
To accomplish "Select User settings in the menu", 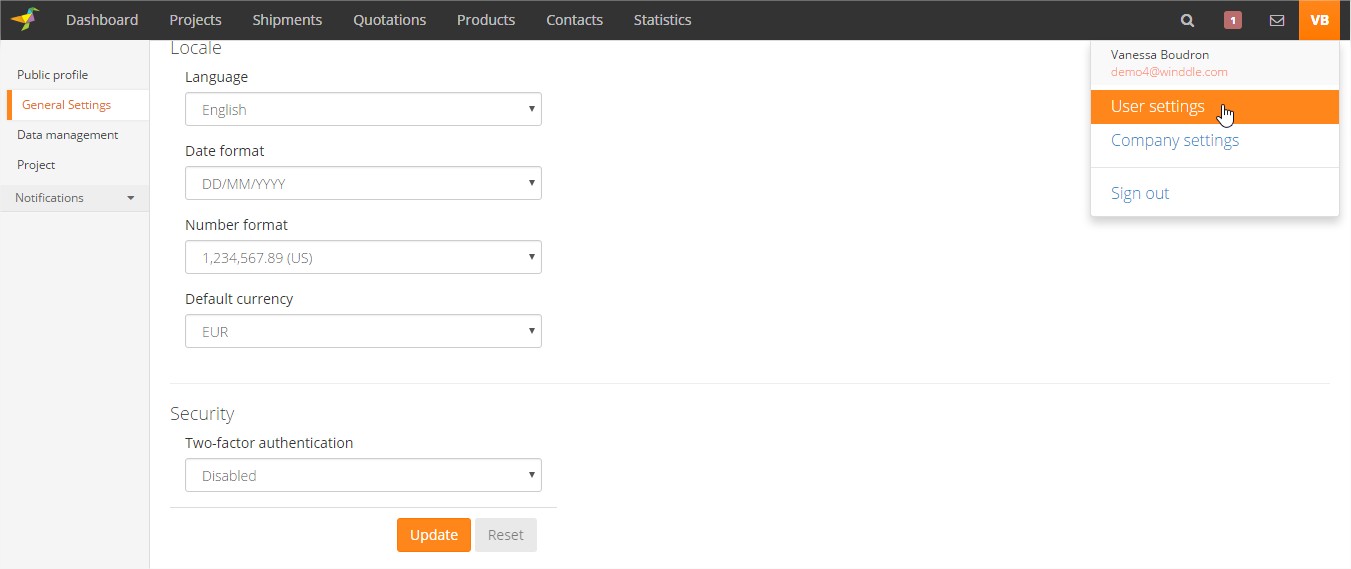I will (1158, 107).
